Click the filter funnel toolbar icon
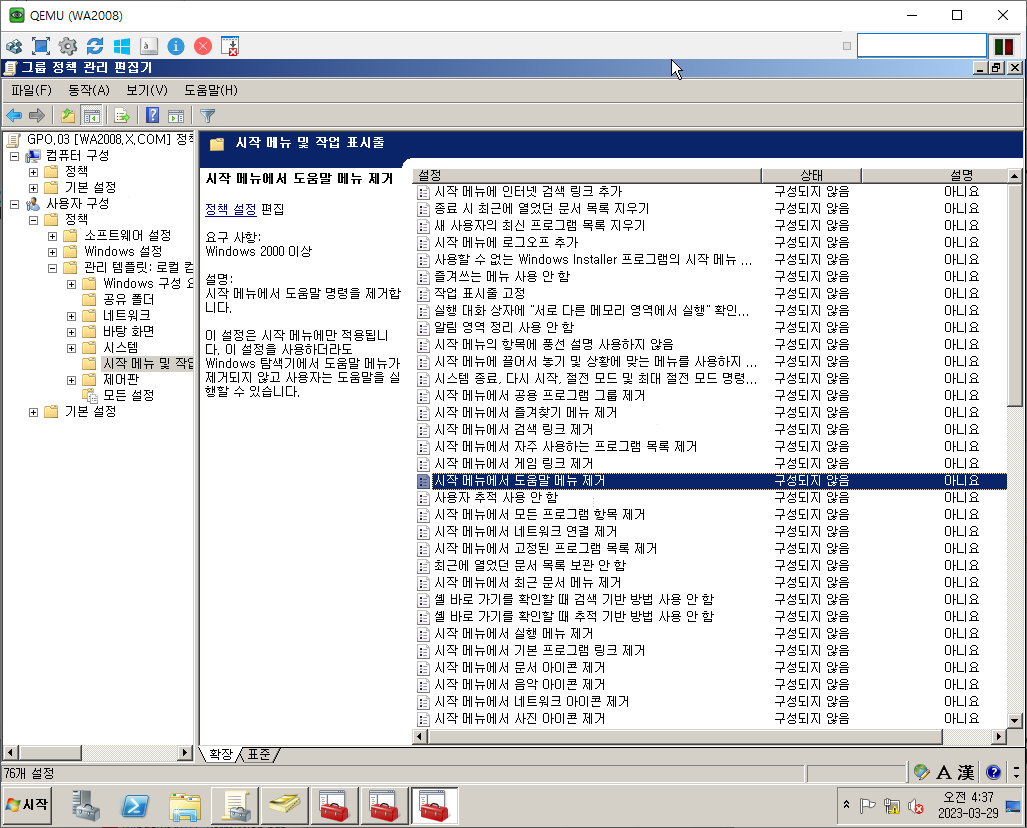The height and width of the screenshot is (828, 1027). pyautogui.click(x=207, y=116)
